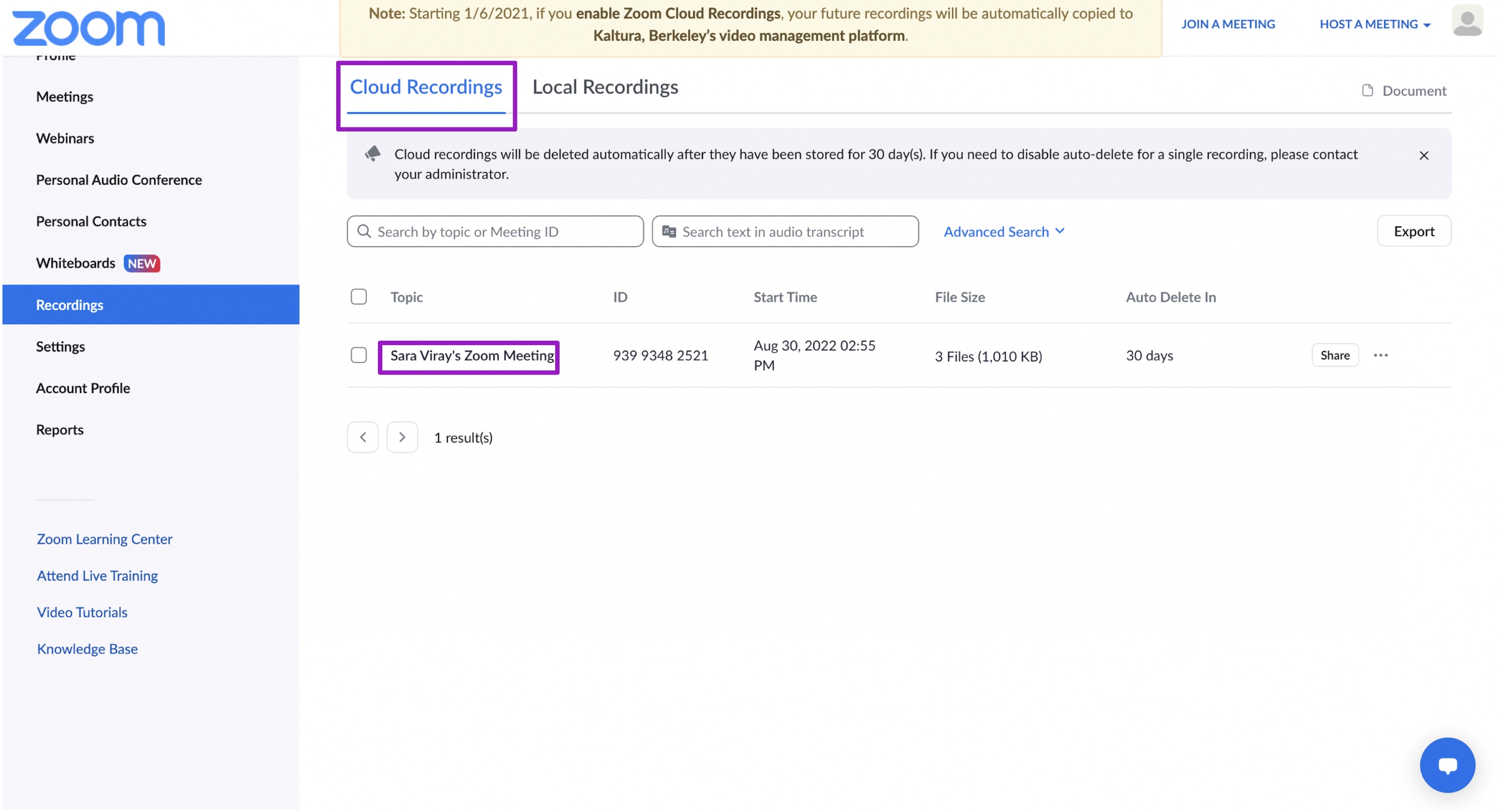This screenshot has width=1498, height=812.
Task: Switch to the Cloud Recordings tab
Action: [x=426, y=87]
